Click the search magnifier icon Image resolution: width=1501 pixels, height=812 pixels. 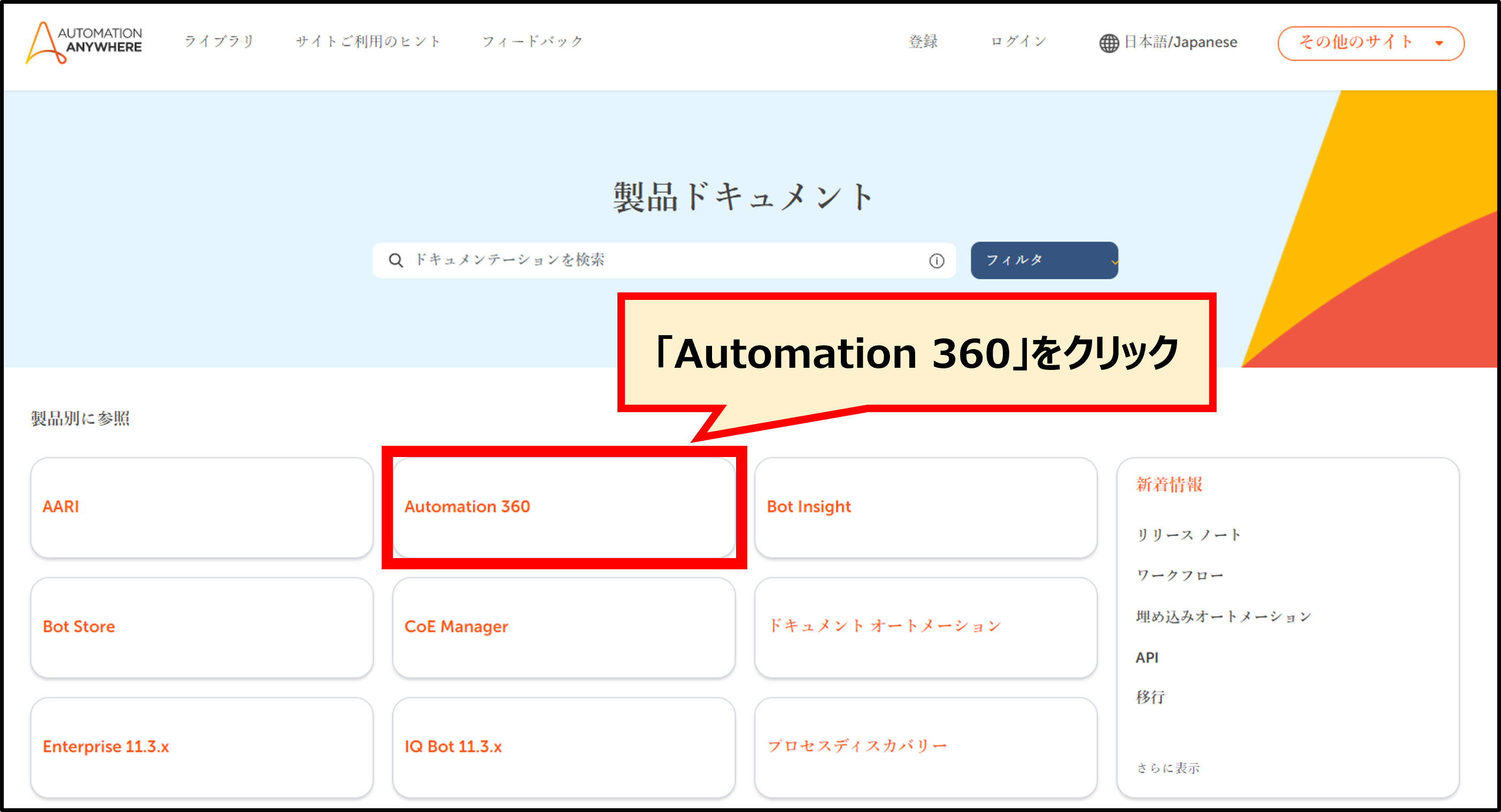click(x=396, y=260)
